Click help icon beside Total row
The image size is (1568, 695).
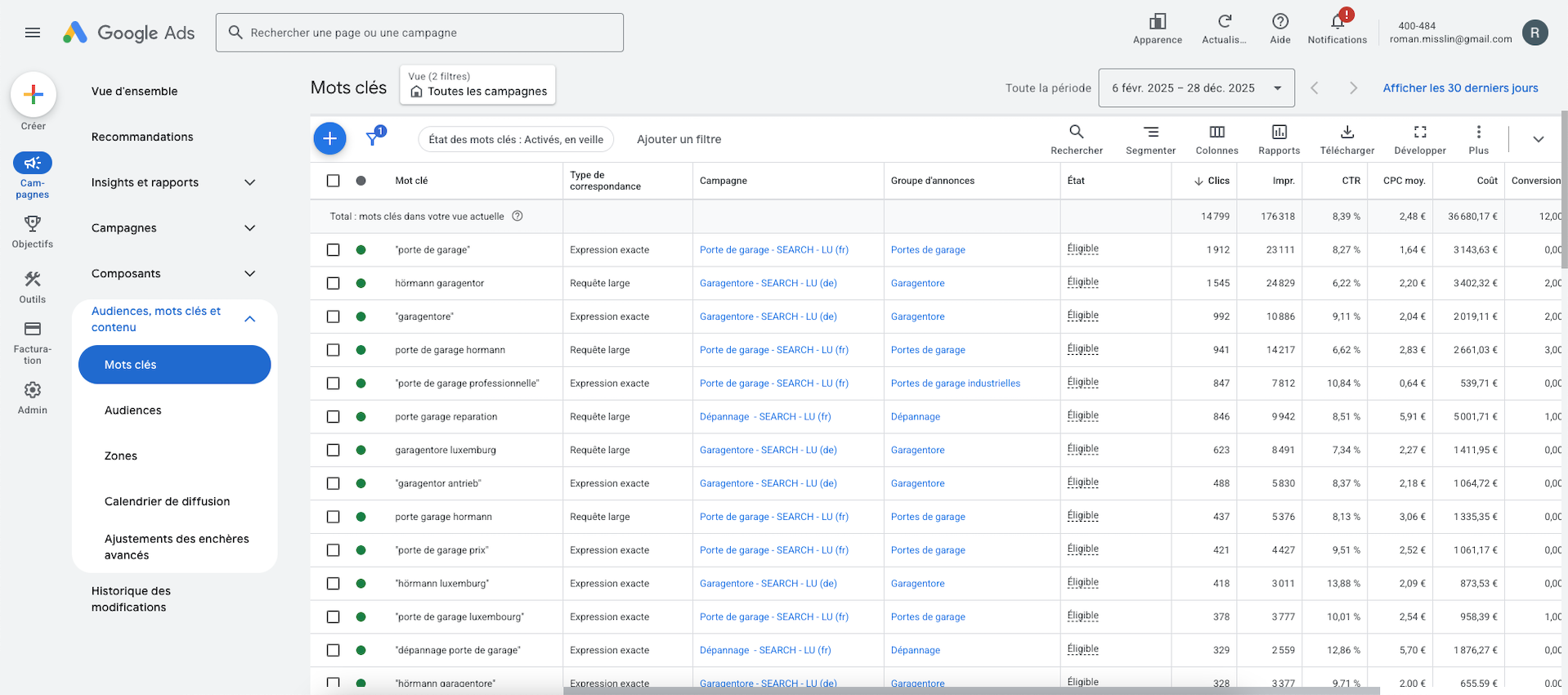517,216
